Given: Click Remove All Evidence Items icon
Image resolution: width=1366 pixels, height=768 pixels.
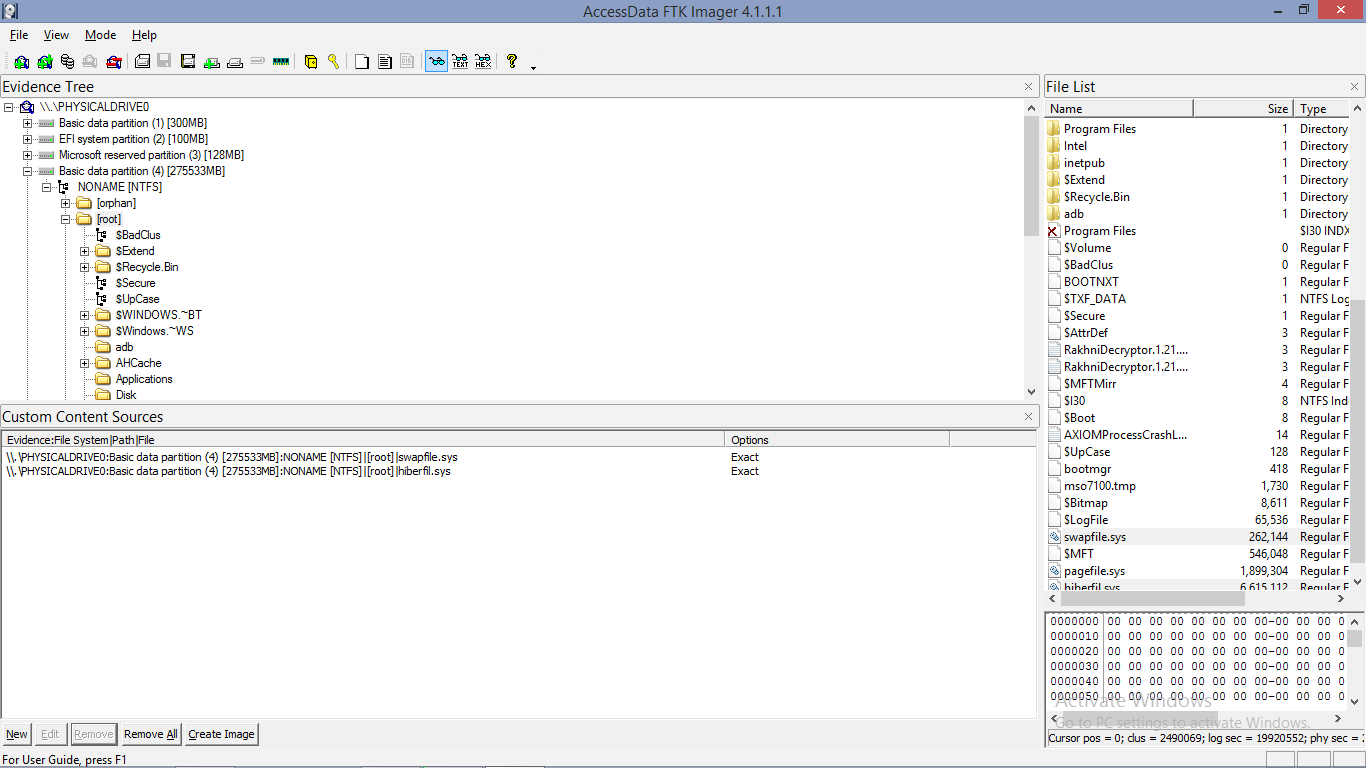Looking at the screenshot, I should tap(113, 61).
